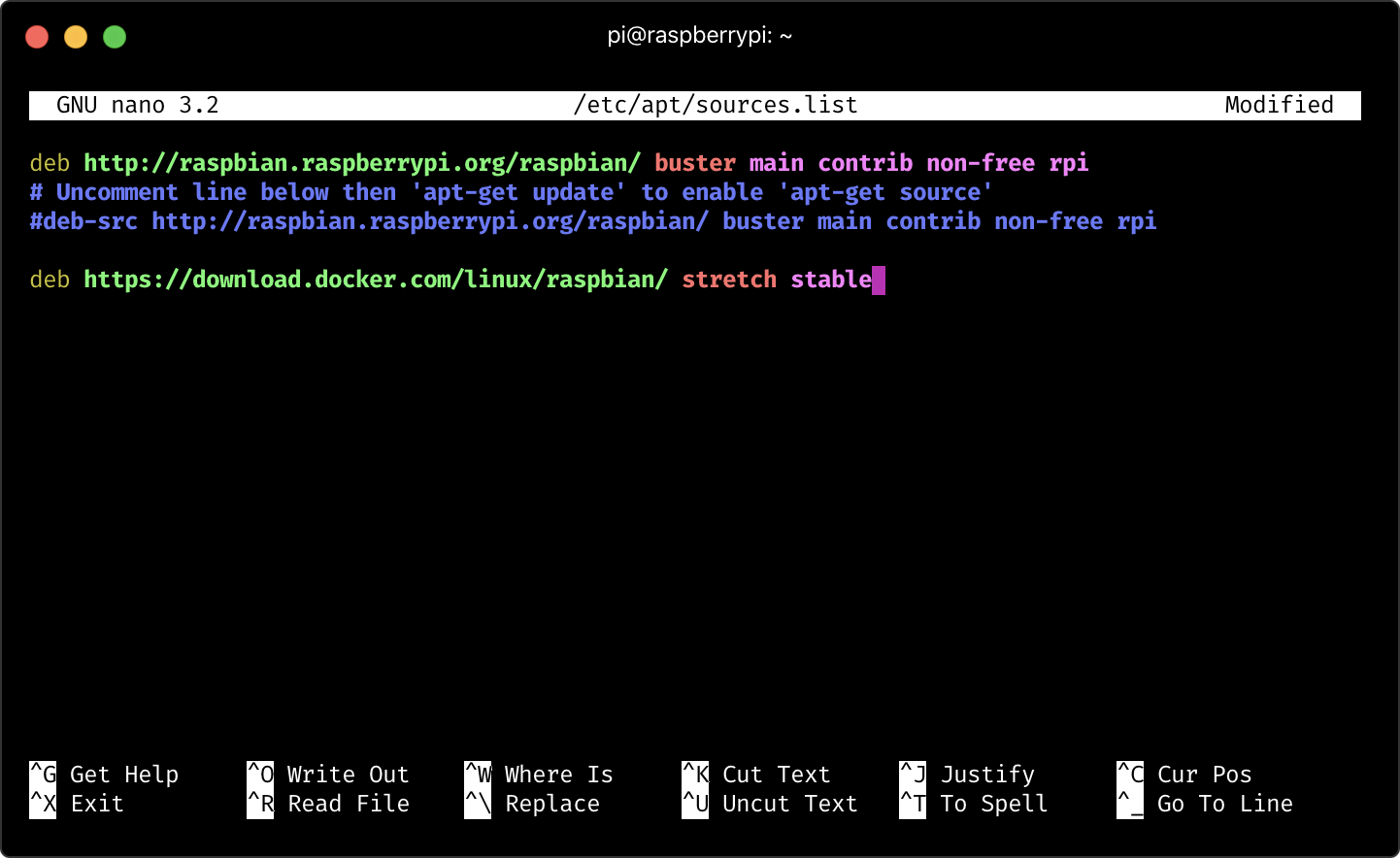Click the ^T To Spell shortcut
The image size is (1400, 858).
[x=975, y=804]
